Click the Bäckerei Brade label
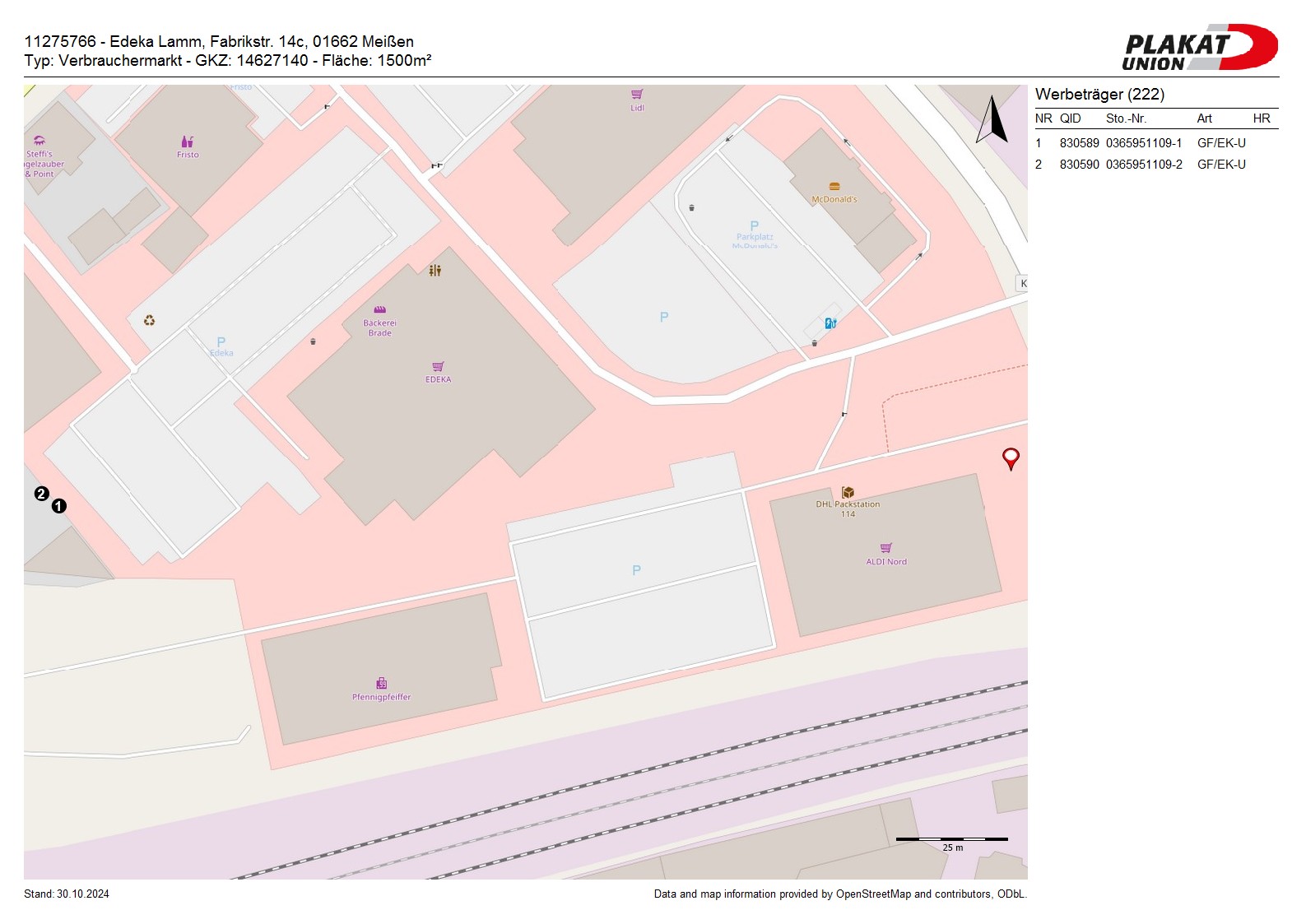The image size is (1306, 924). [x=379, y=328]
